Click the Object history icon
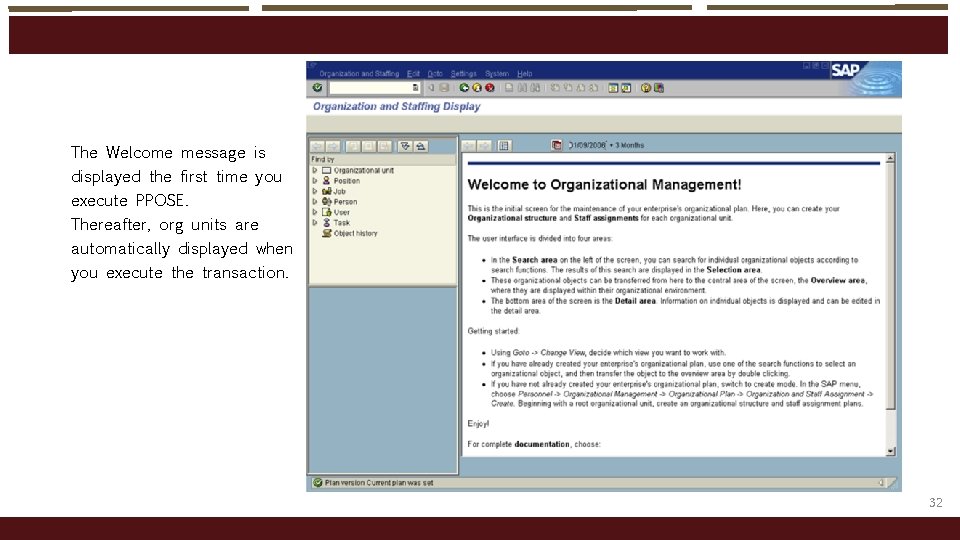The width and height of the screenshot is (960, 540). [x=327, y=233]
